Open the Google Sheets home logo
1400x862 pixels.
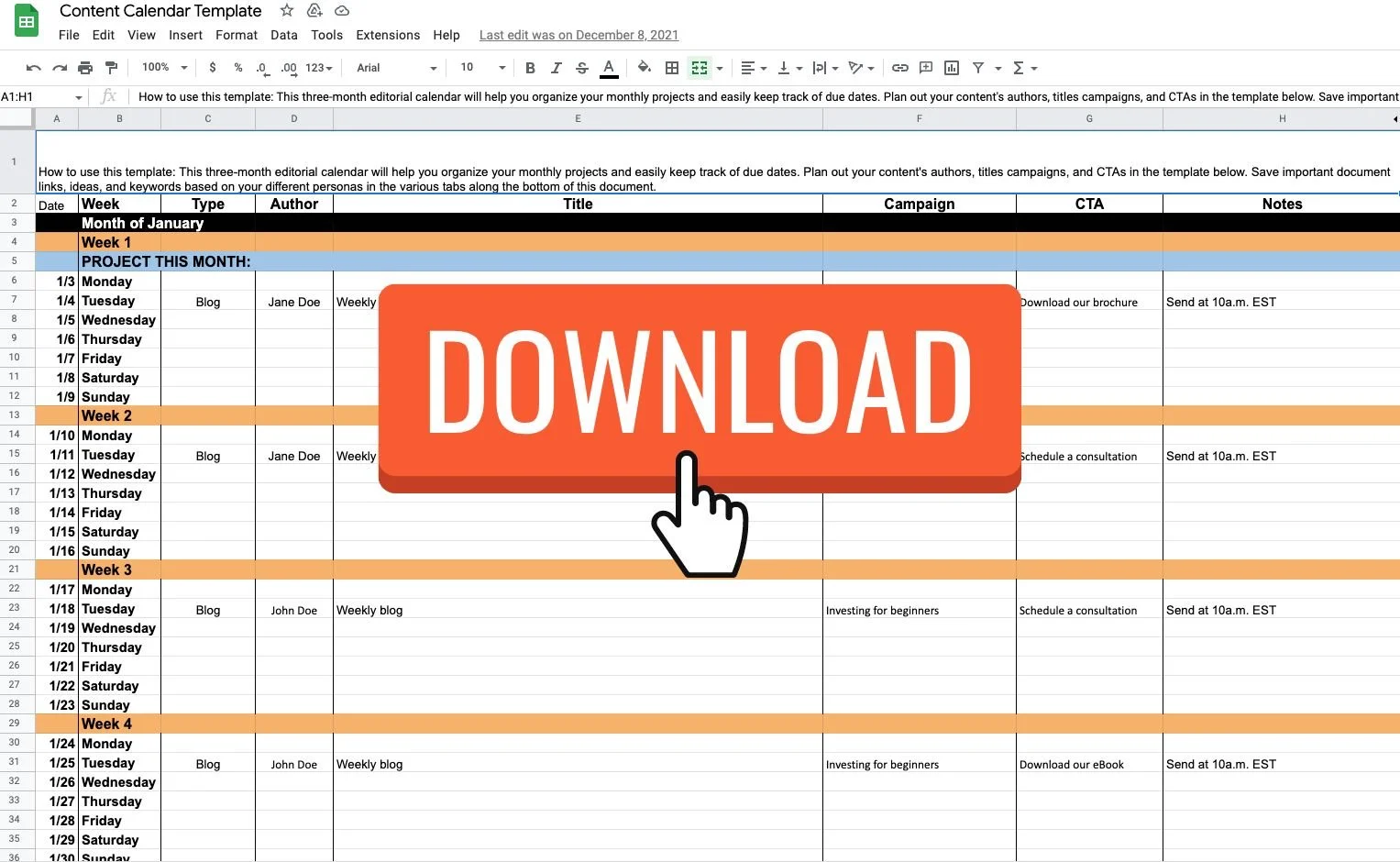(27, 22)
